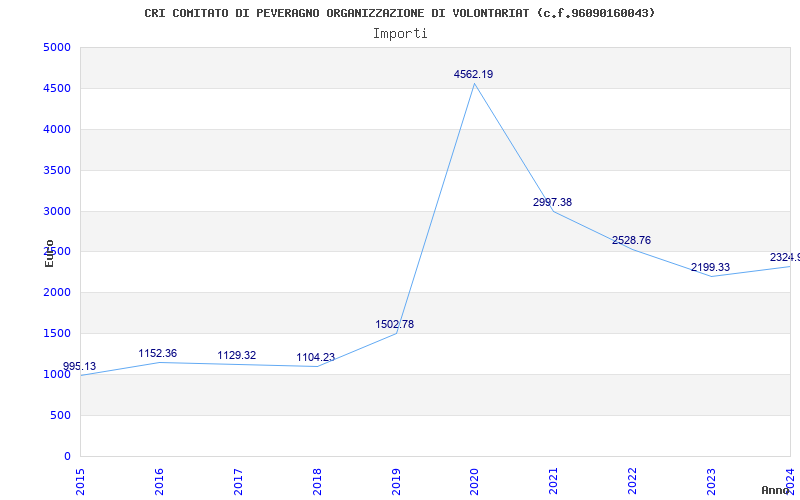Click the chart title CRI COMITATO DI PEVERAGNO
Image resolution: width=800 pixels, height=500 pixels.
(399, 13)
